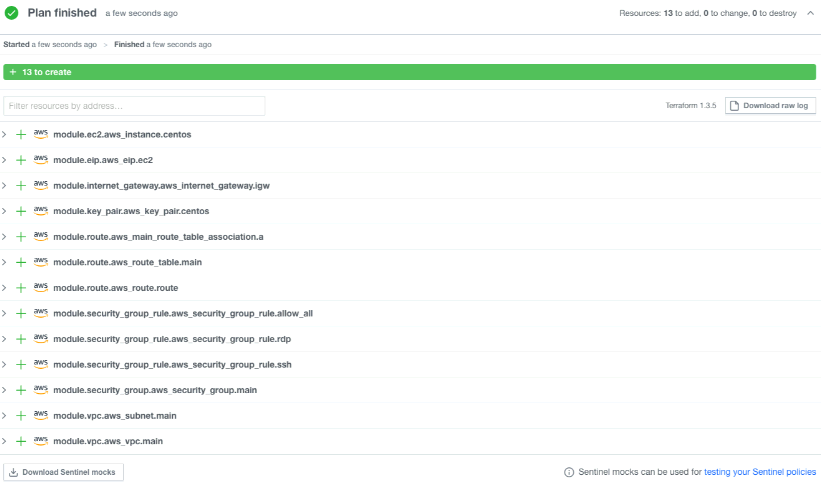Expand module.ec2.aws_instance.centos row chevron
The width and height of the screenshot is (821, 486).
[4, 135]
